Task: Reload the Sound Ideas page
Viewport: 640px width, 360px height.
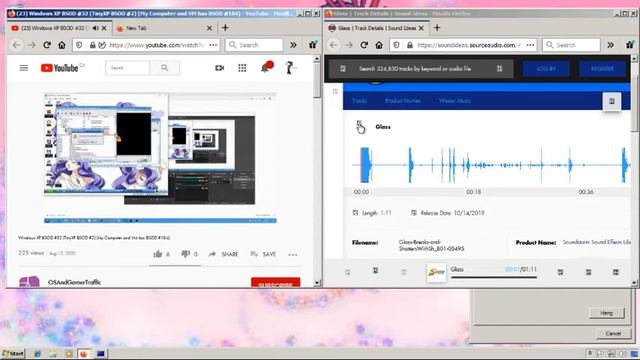Action: (x=364, y=45)
